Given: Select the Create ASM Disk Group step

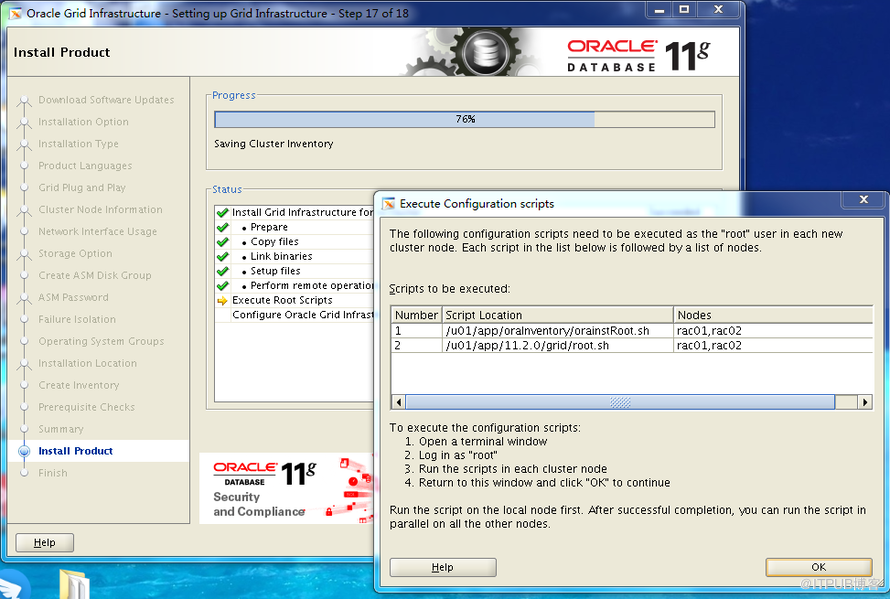Looking at the screenshot, I should [x=95, y=275].
